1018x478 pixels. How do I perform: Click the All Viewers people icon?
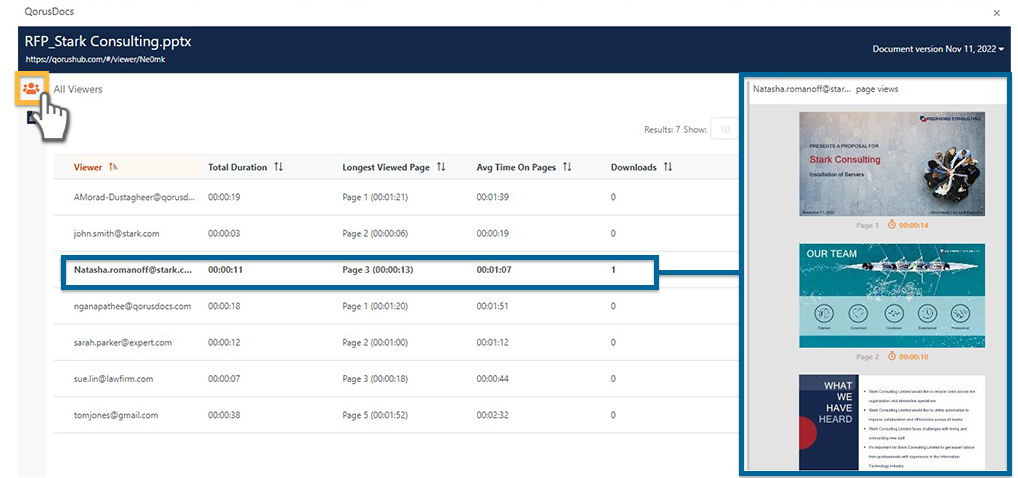click(31, 88)
